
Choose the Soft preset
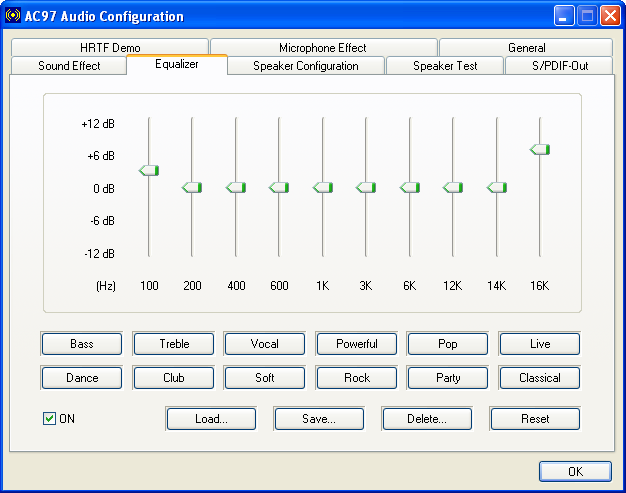(x=265, y=378)
